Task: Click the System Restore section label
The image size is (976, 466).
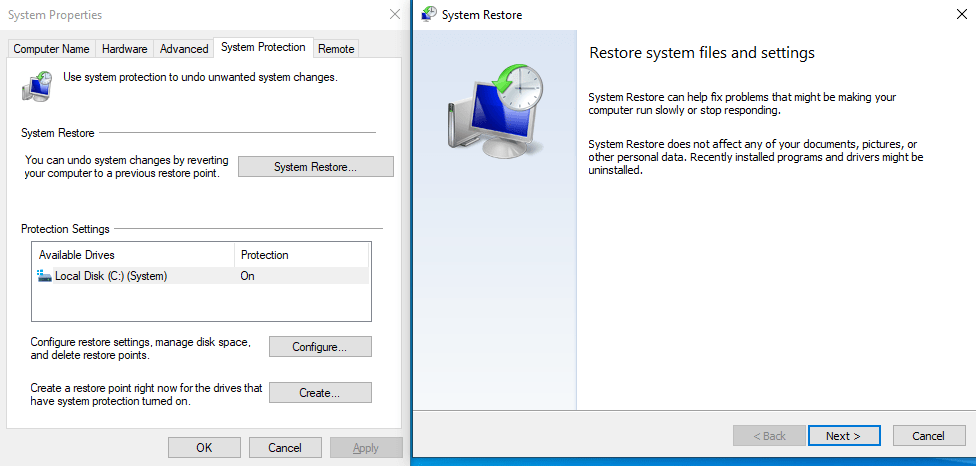Action: (x=58, y=133)
